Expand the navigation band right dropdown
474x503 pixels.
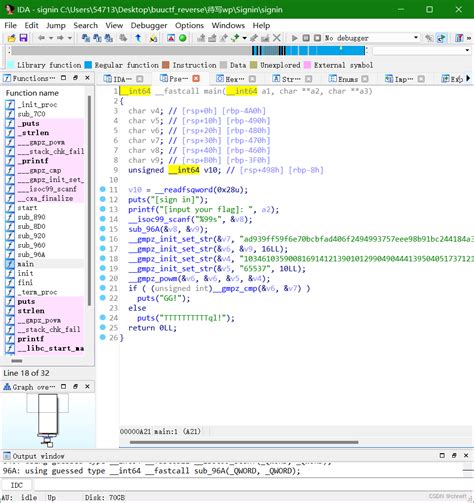point(467,50)
